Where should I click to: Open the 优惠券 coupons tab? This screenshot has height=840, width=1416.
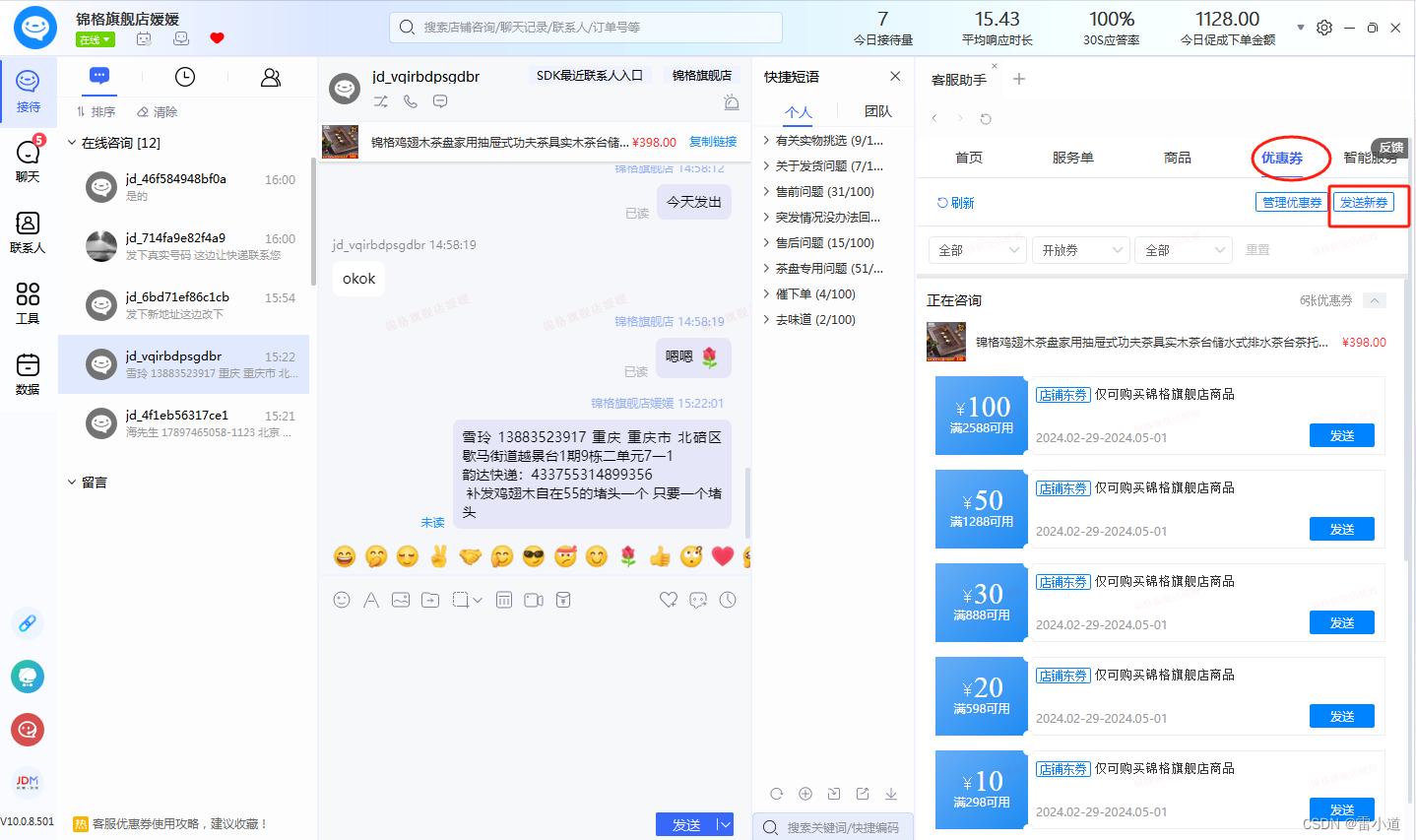pos(1282,158)
